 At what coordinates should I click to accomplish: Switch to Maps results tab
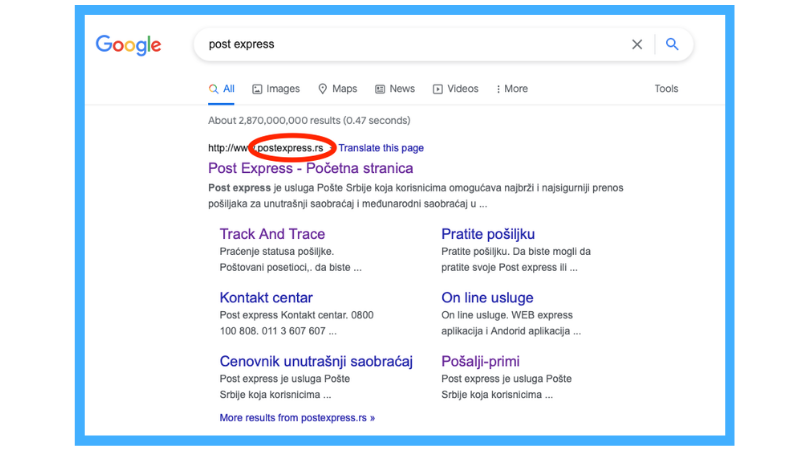[337, 89]
